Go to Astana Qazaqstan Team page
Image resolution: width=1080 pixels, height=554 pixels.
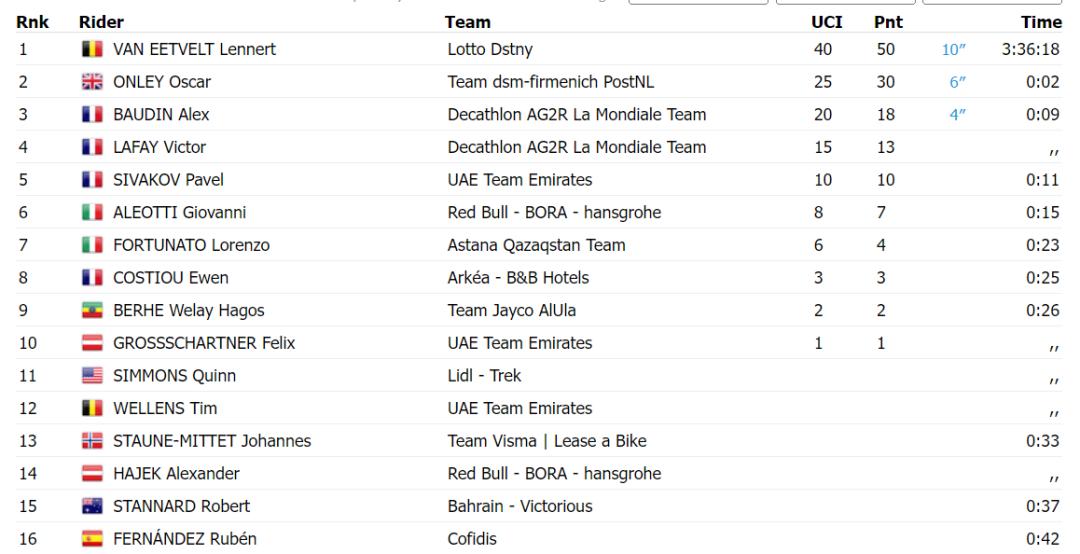(536, 245)
